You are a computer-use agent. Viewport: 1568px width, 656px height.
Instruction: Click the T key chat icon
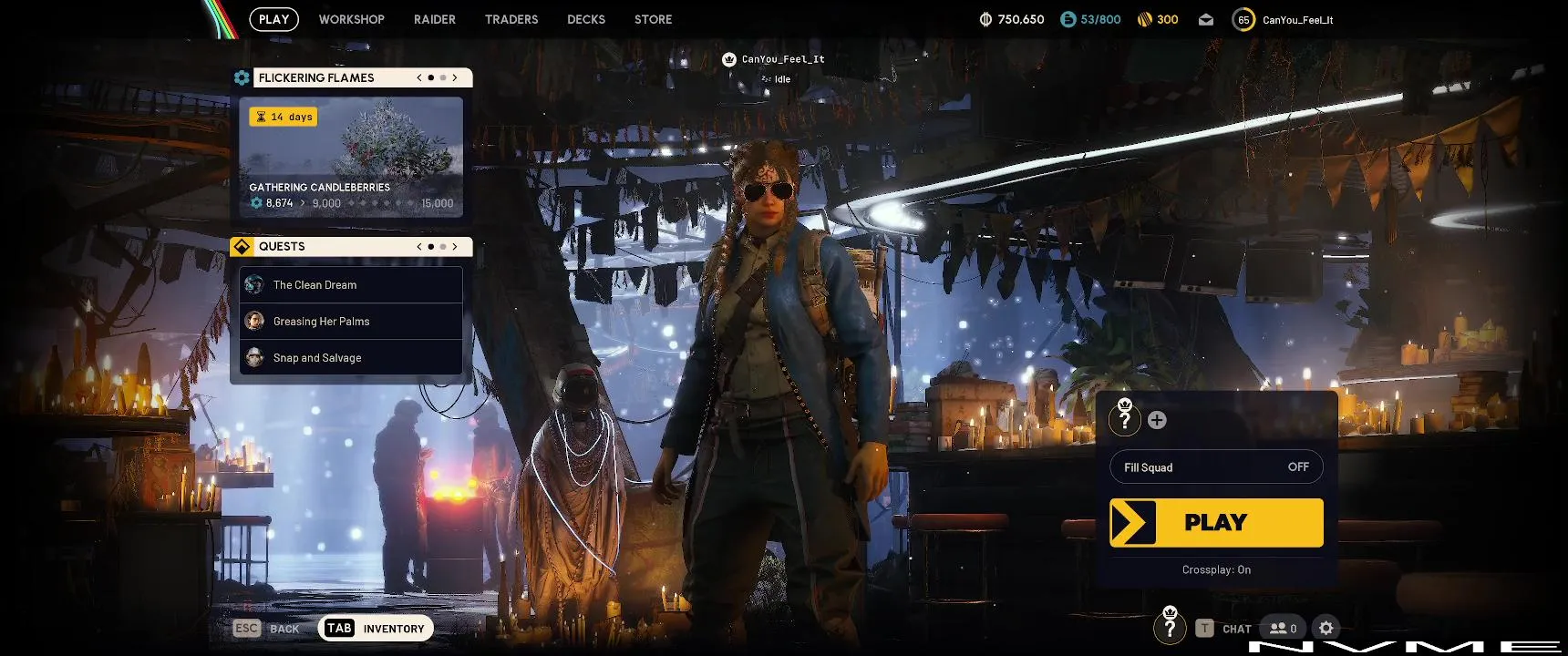tap(1204, 628)
